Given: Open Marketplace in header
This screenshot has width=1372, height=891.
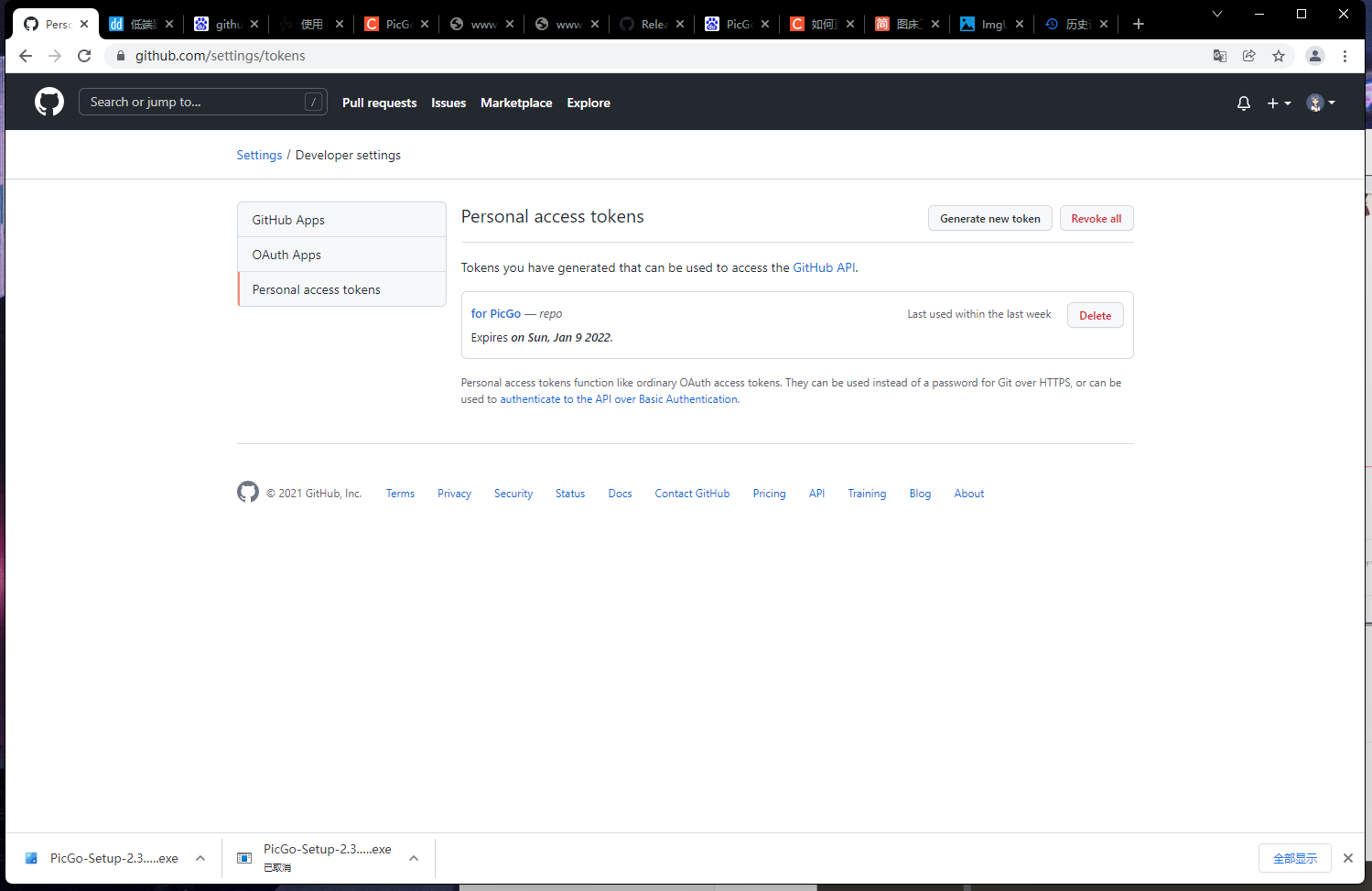Looking at the screenshot, I should [516, 103].
